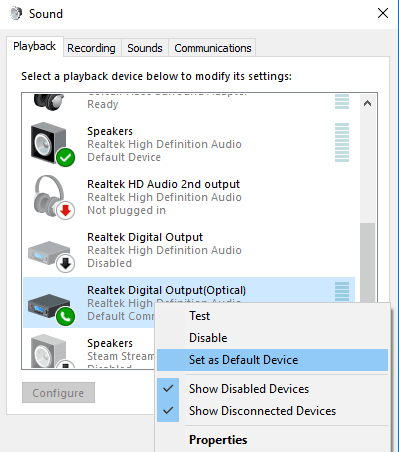
Task: Toggle Show Disconnected Devices option
Action: [272, 411]
